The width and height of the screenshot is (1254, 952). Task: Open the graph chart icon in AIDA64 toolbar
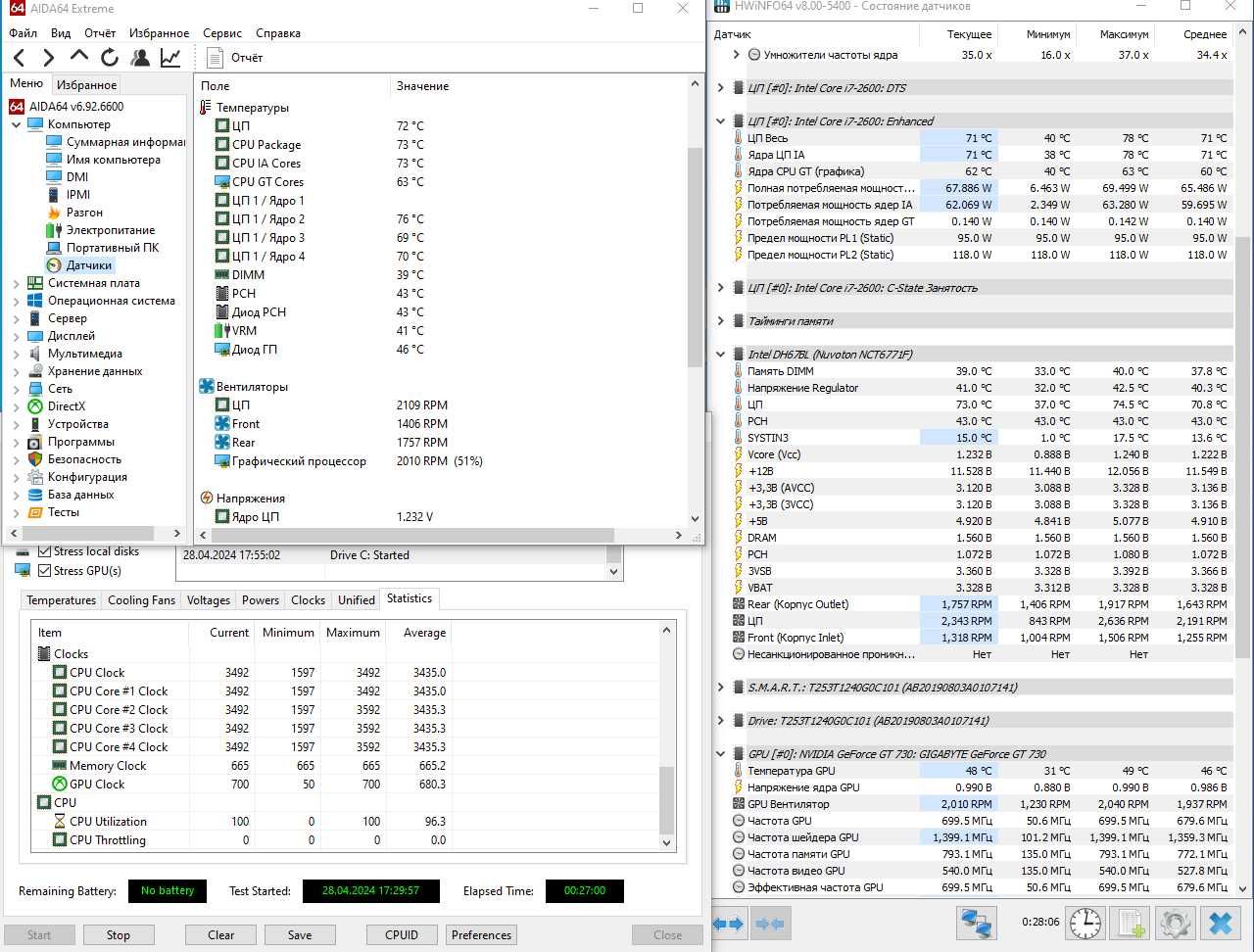170,58
